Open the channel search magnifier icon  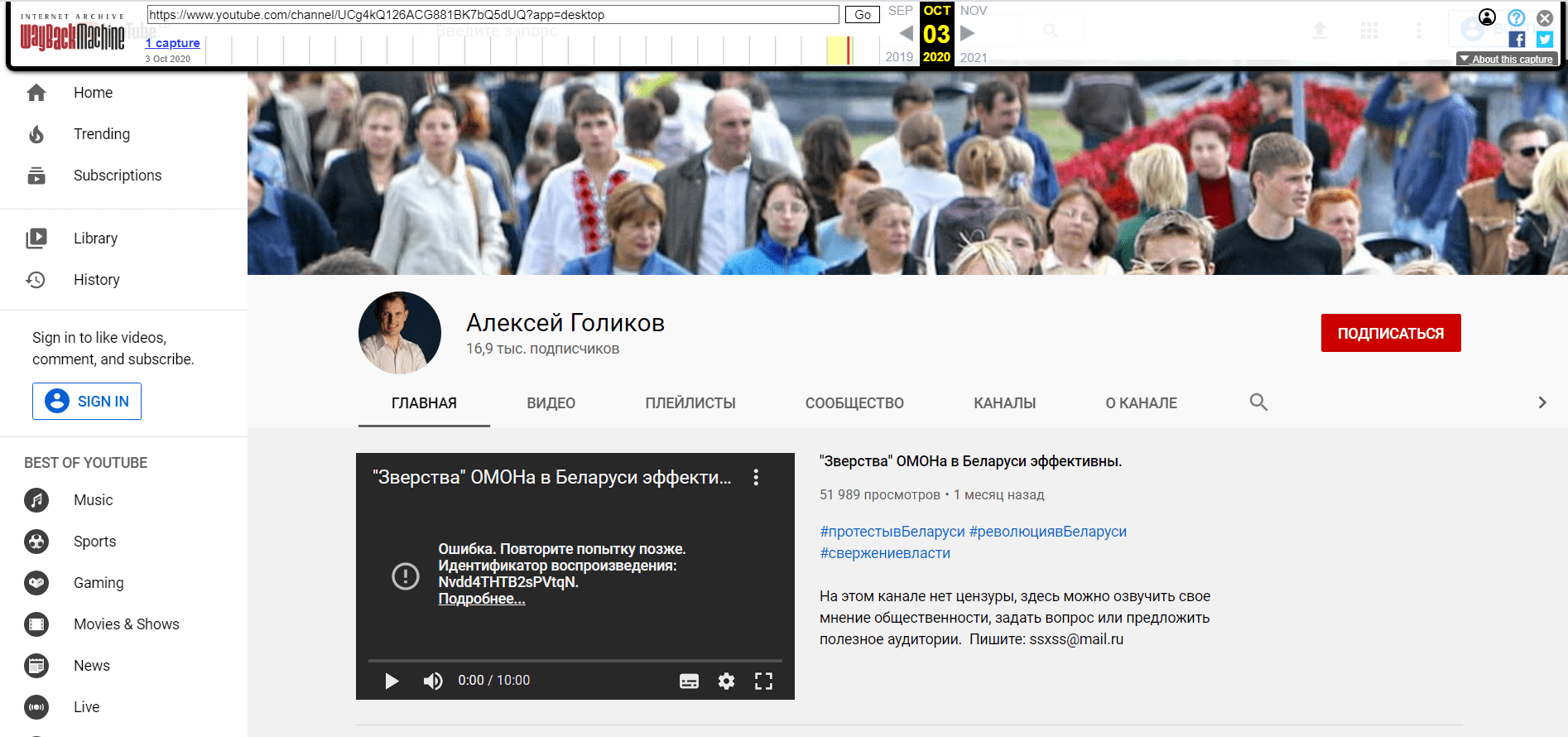point(1258,402)
